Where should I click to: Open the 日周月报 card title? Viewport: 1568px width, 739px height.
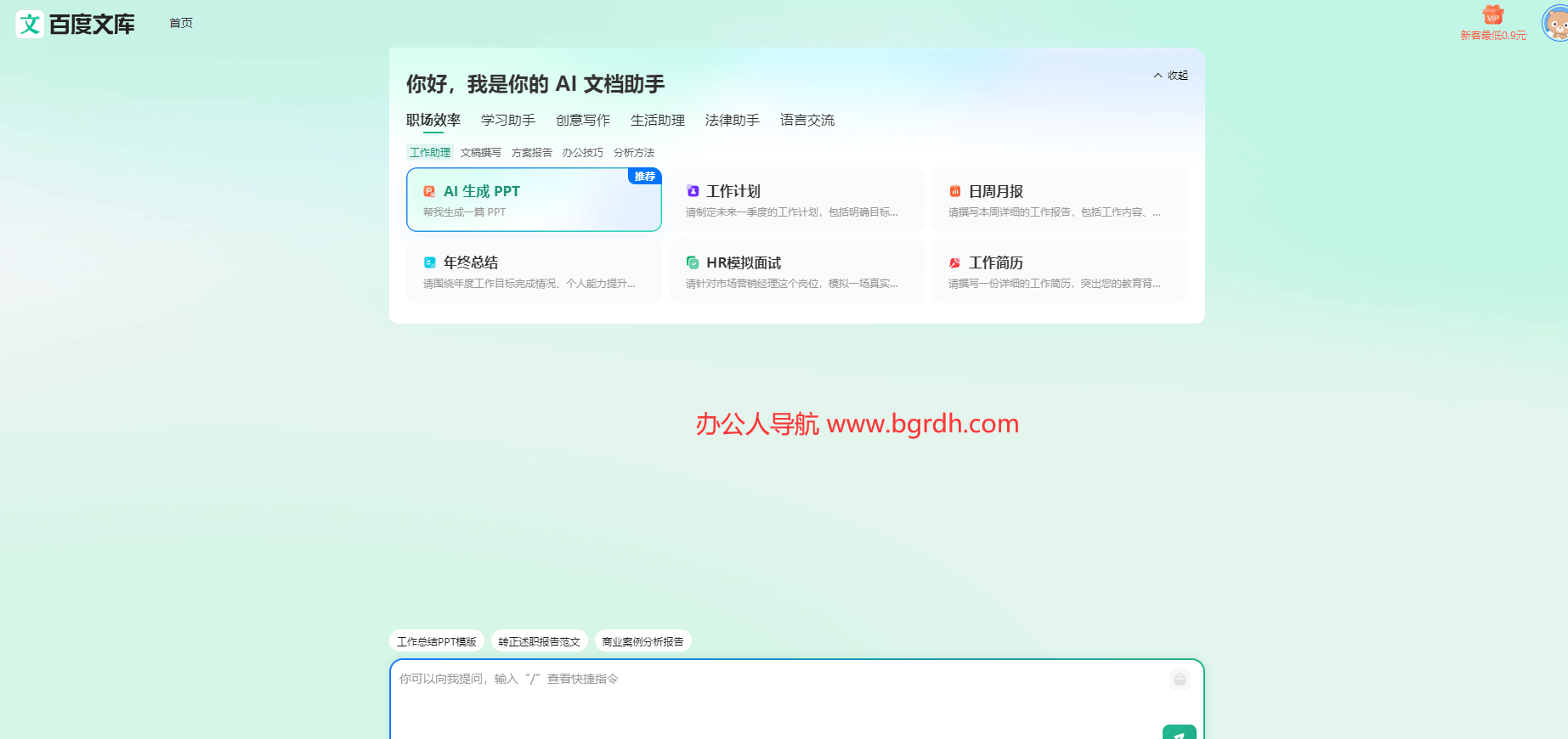pyautogui.click(x=996, y=192)
